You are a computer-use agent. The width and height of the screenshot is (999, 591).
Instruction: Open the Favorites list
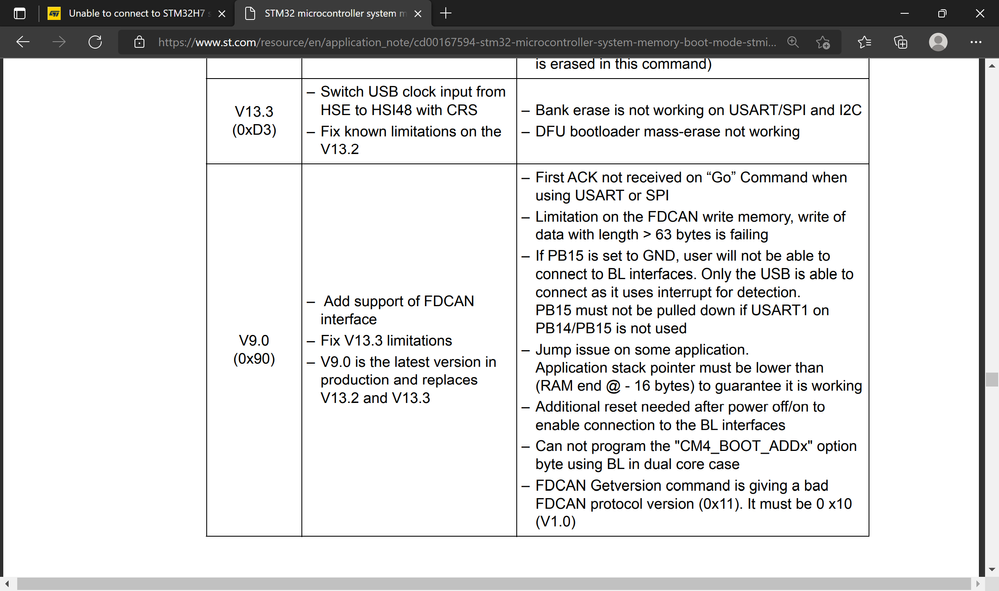[x=865, y=42]
